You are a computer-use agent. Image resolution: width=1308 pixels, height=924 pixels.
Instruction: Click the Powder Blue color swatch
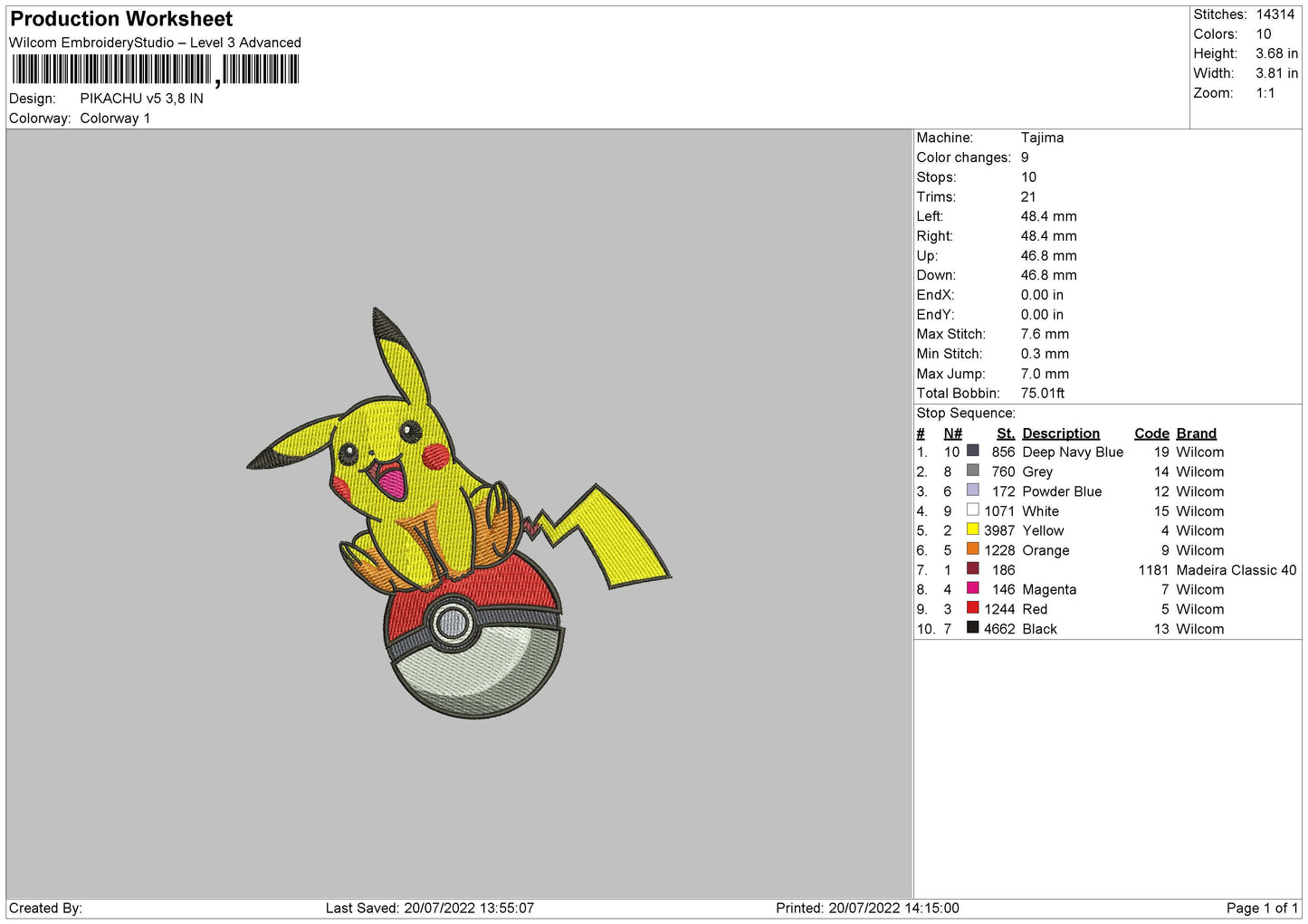click(972, 491)
